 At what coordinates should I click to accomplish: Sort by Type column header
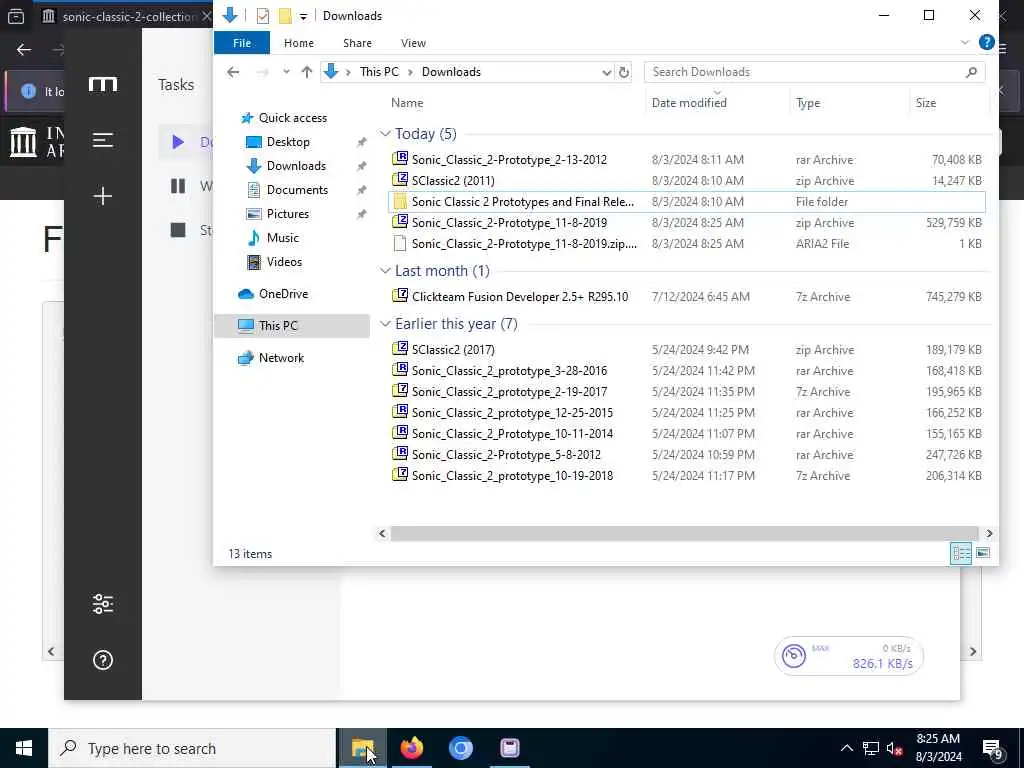(808, 103)
